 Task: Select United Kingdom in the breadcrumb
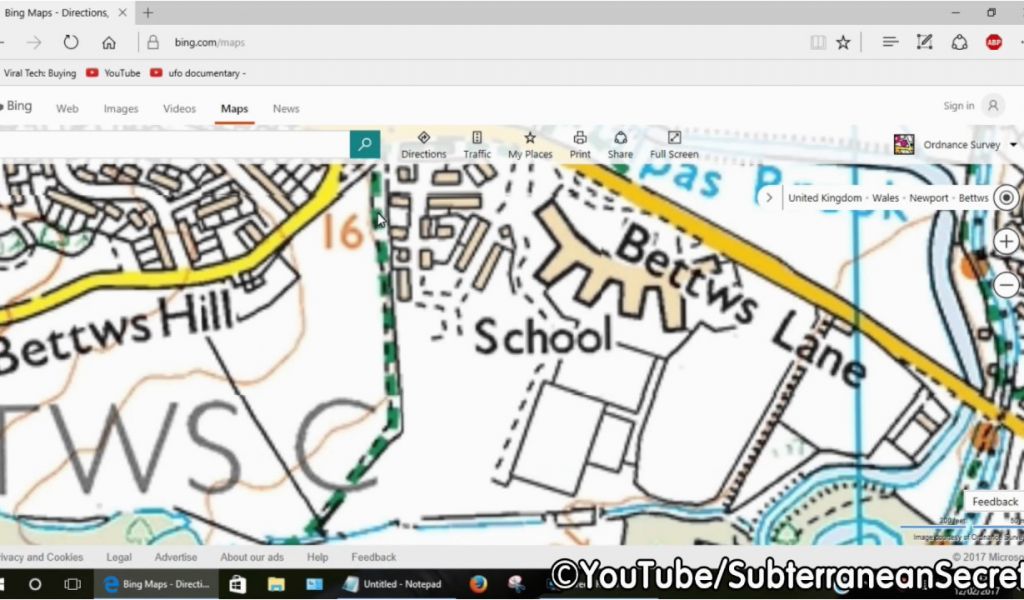825,198
